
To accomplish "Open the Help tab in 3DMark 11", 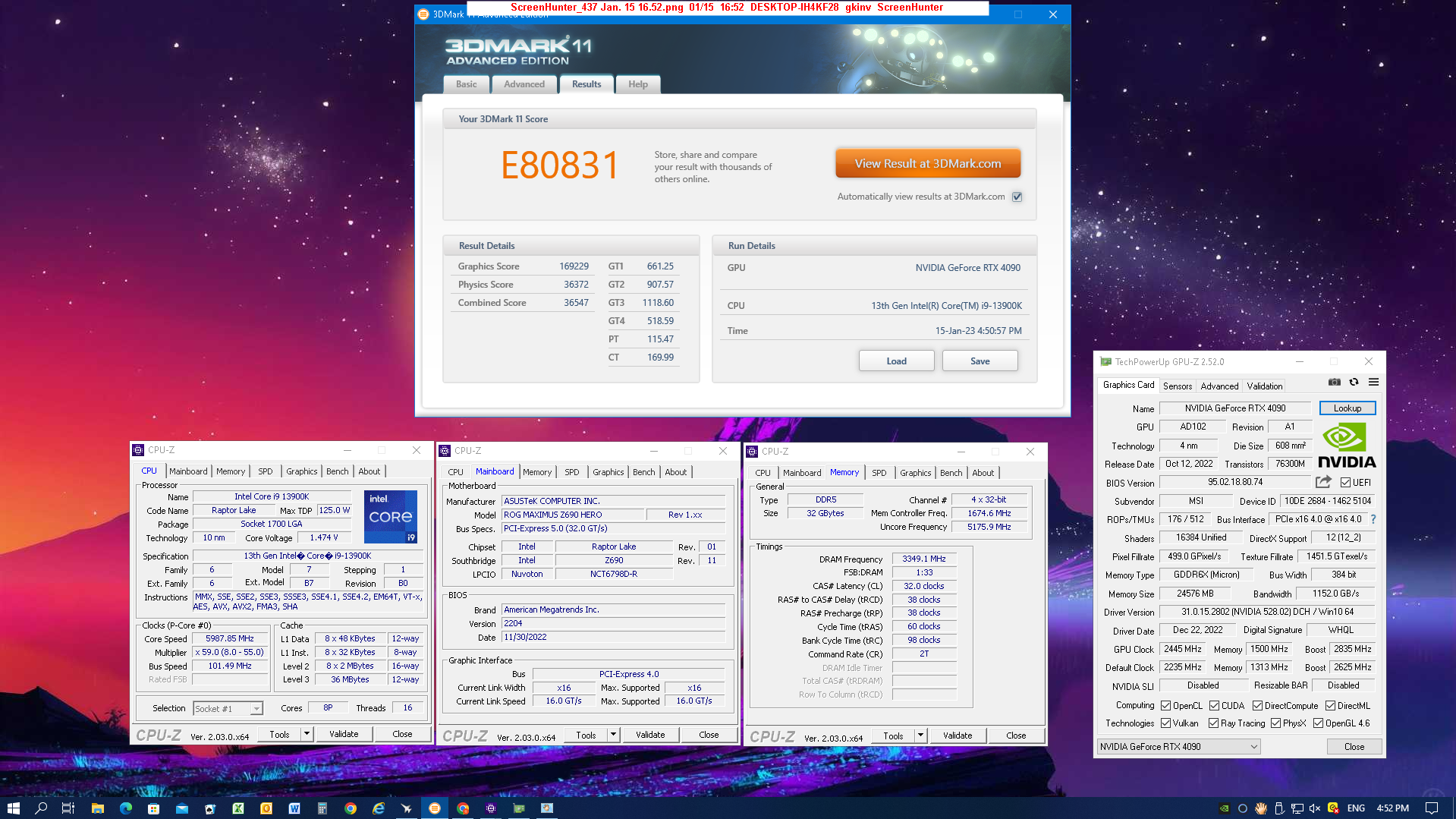I will click(638, 84).
